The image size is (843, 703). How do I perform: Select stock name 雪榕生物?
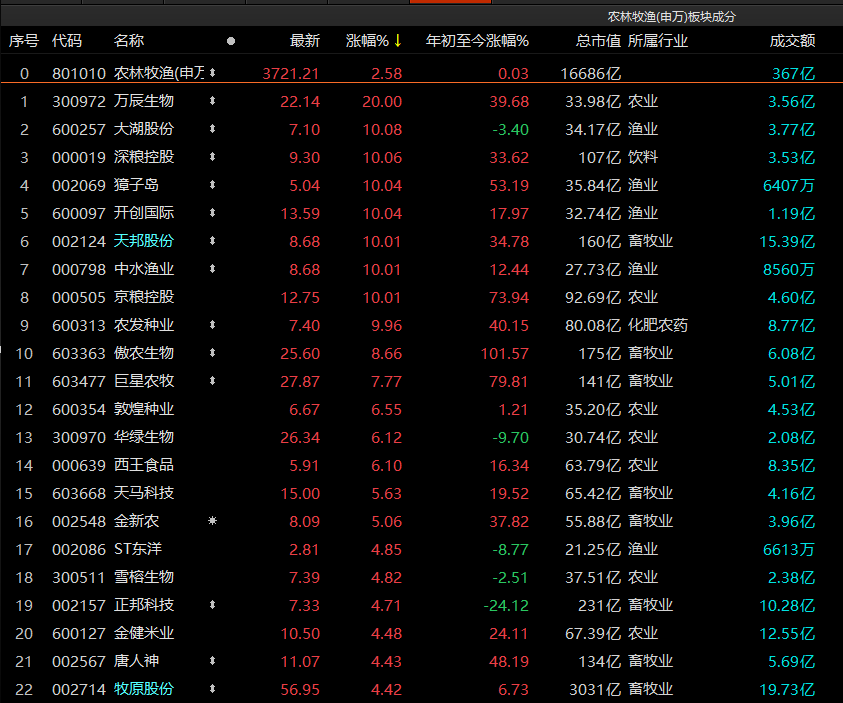(x=144, y=577)
